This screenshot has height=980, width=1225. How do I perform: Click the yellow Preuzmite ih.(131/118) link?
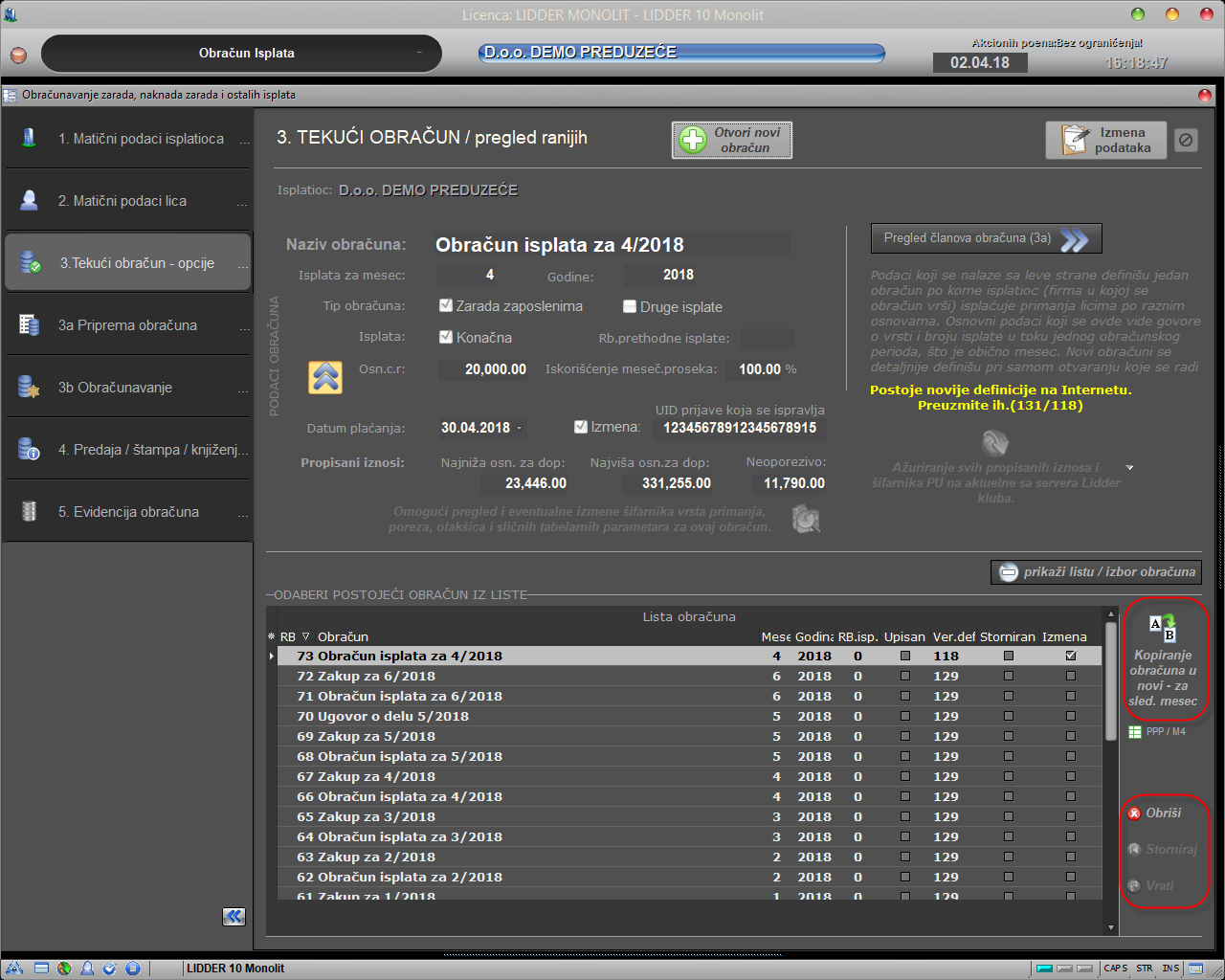[x=1000, y=405]
